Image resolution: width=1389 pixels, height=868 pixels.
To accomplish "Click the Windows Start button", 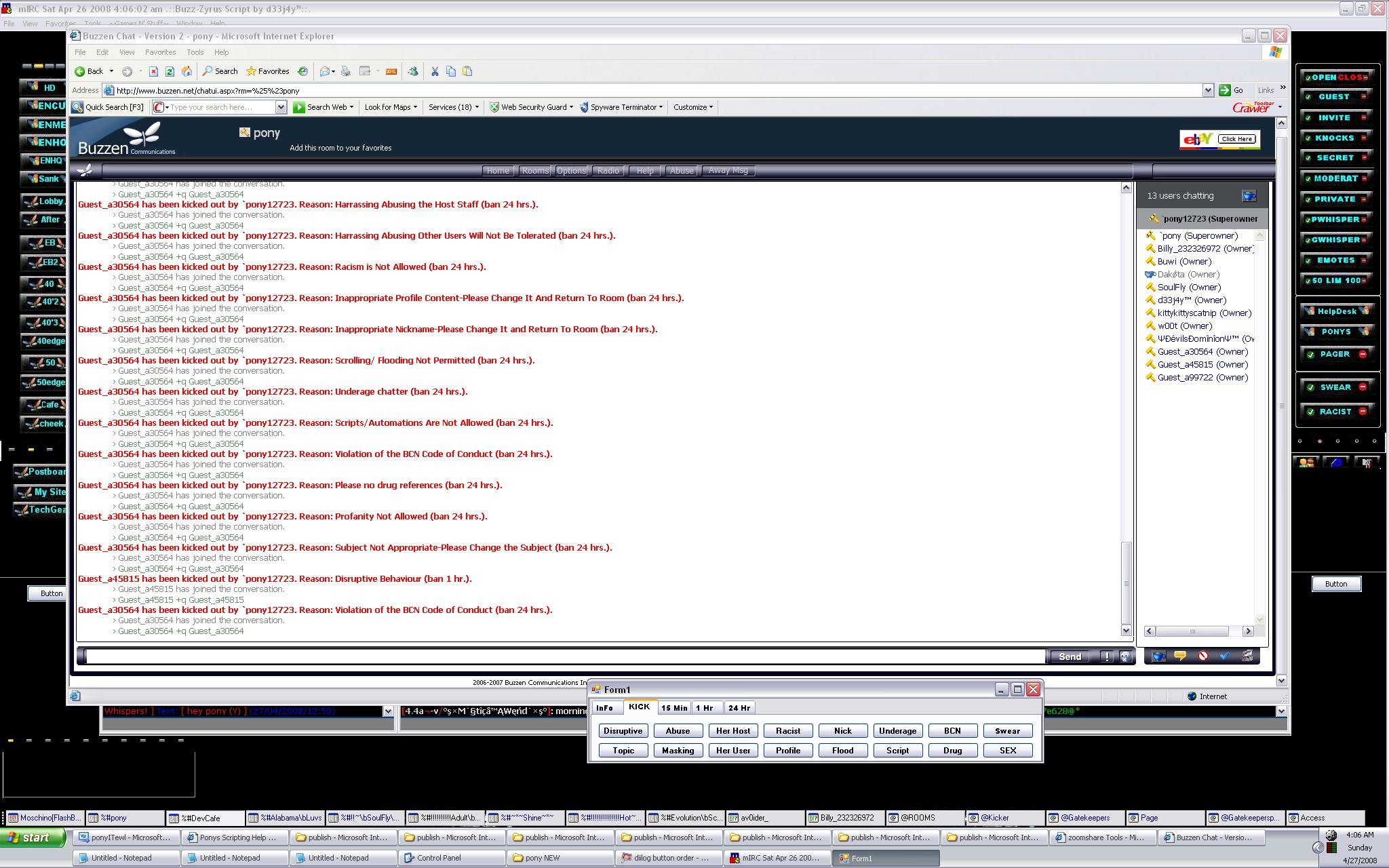I will coord(33,838).
